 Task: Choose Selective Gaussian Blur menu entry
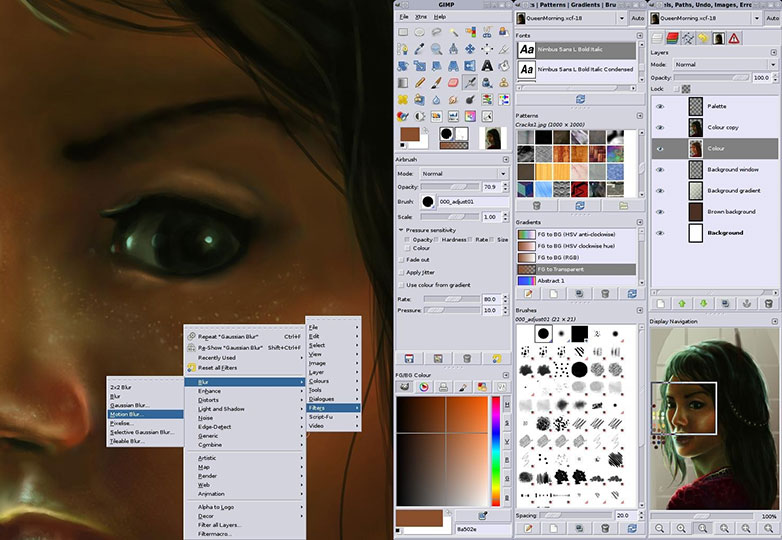(x=145, y=432)
